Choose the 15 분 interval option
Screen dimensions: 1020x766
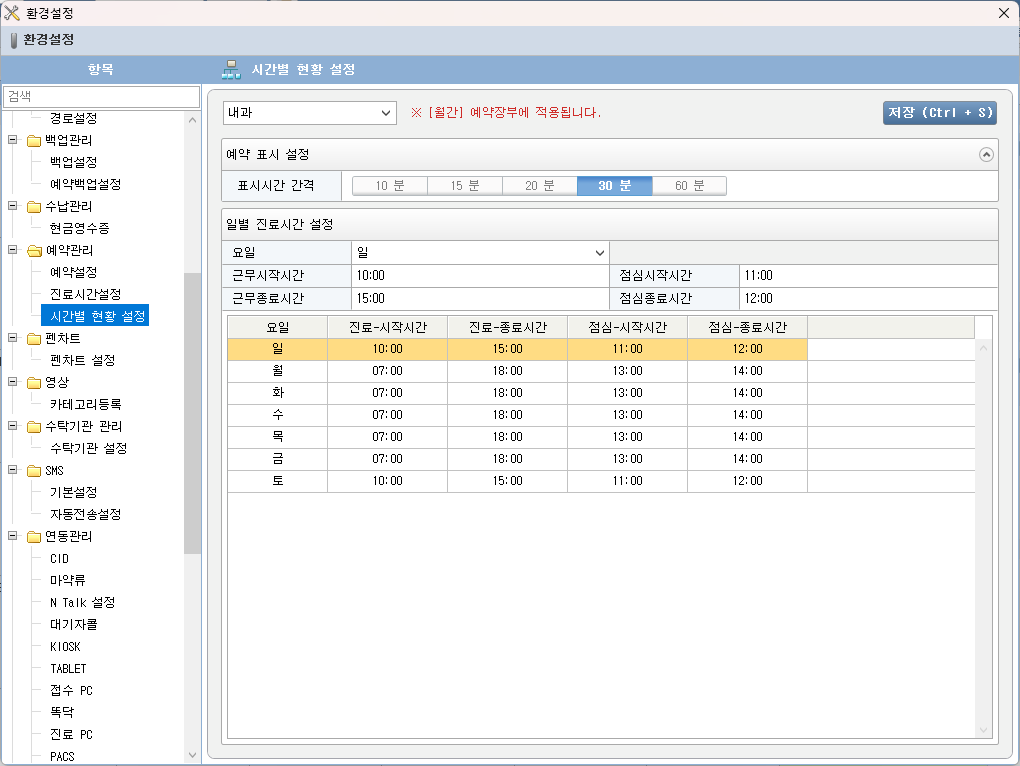(465, 186)
